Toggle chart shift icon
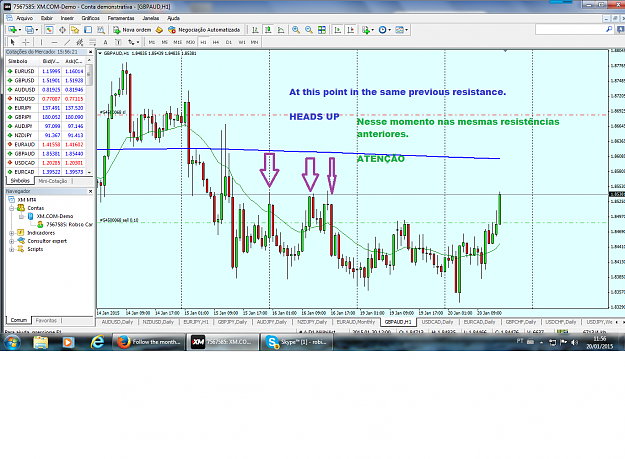 pos(351,30)
